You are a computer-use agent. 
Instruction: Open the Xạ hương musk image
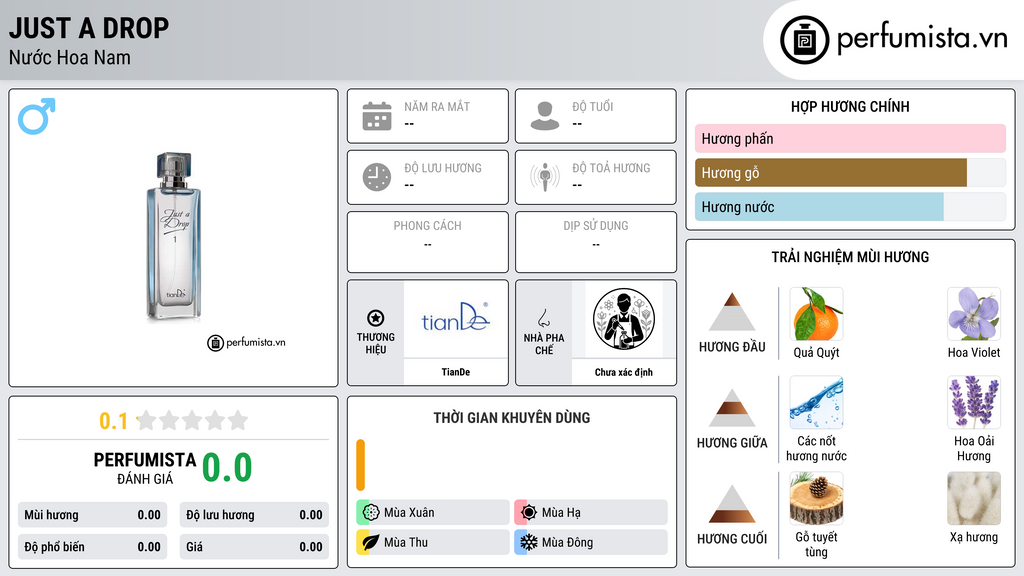click(974, 499)
